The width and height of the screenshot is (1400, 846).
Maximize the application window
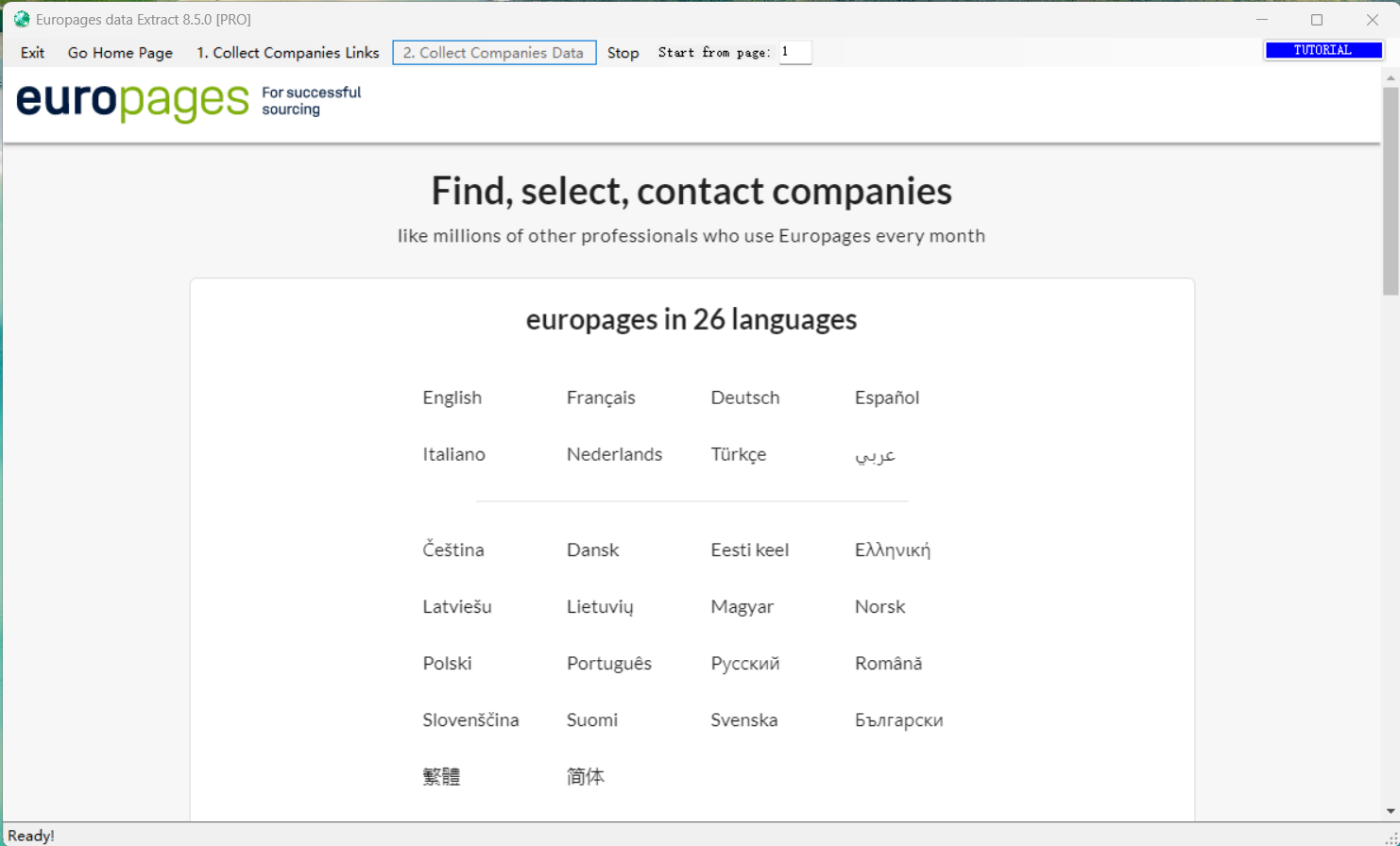1317,20
